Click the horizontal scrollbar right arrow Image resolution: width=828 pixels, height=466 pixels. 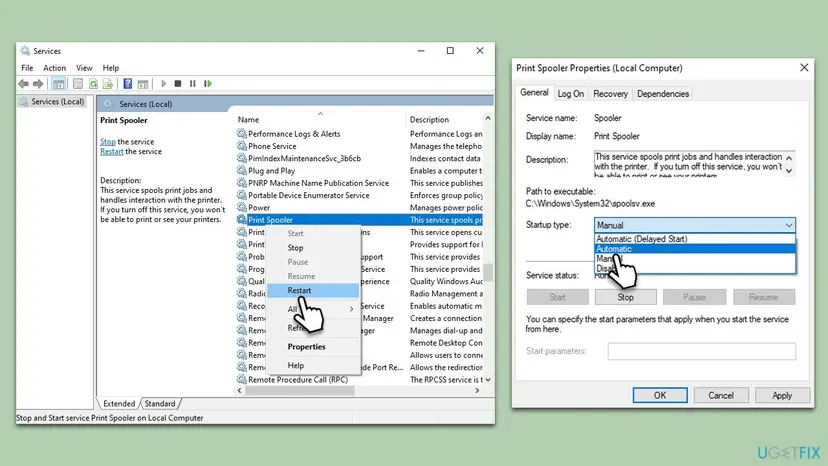(477, 390)
